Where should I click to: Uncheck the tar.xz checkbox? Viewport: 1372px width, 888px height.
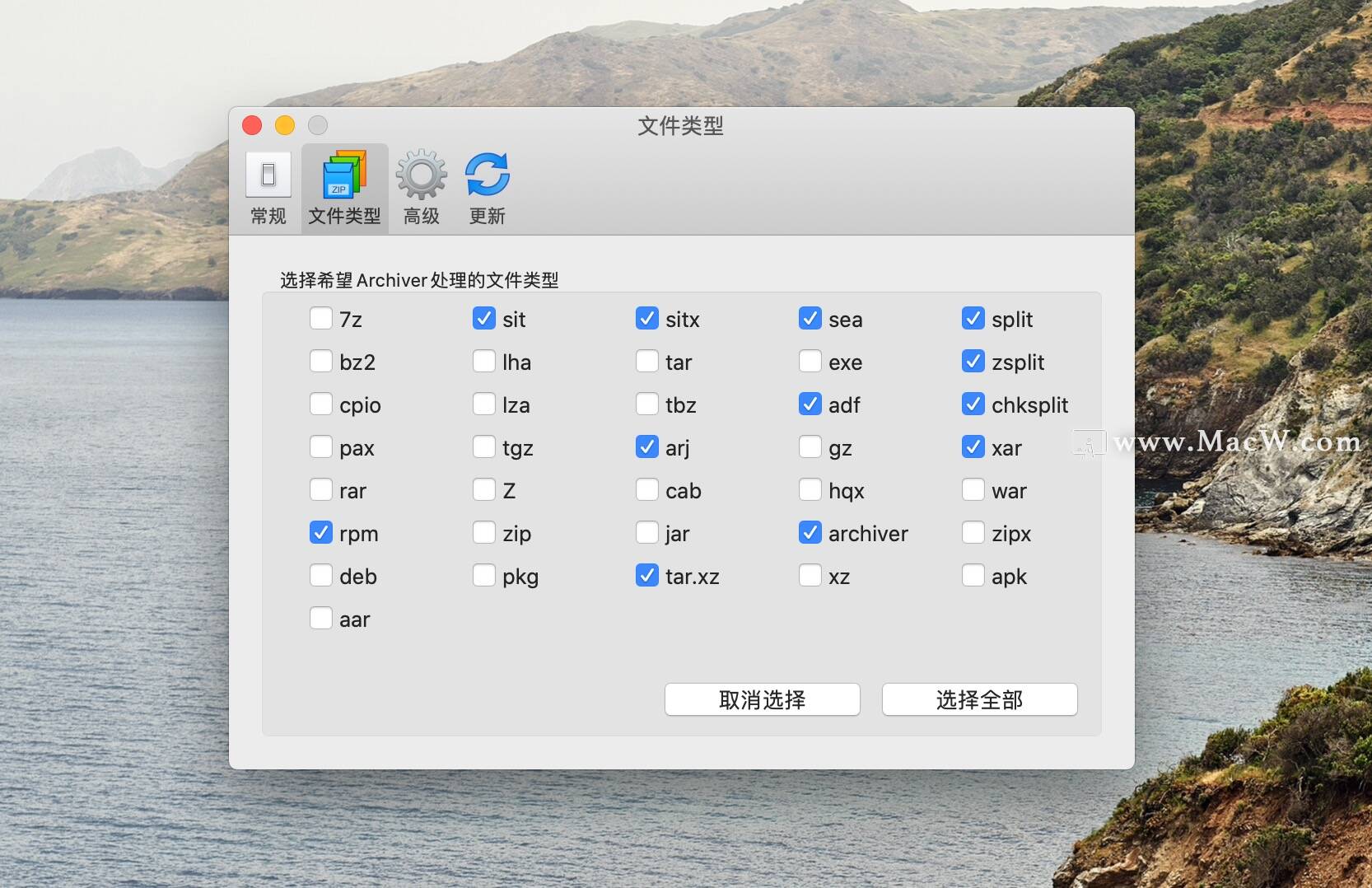click(647, 575)
